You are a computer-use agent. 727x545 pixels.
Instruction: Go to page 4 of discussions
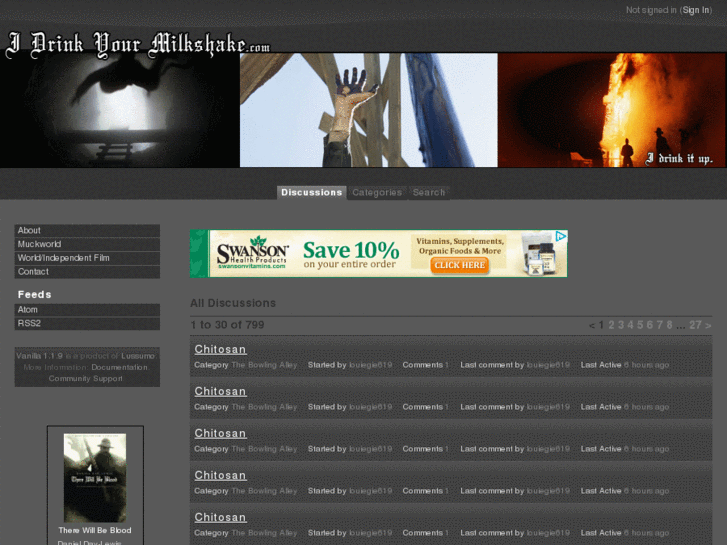(630, 325)
